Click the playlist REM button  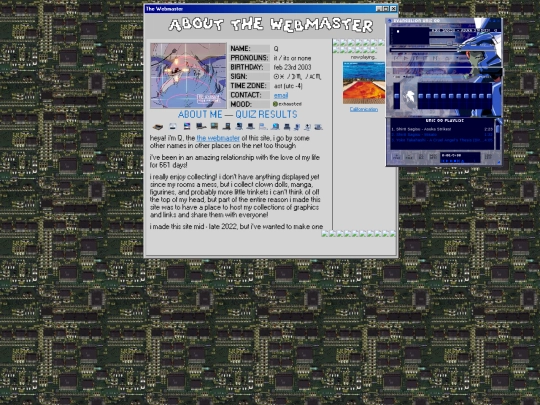pyautogui.click(x=409, y=157)
